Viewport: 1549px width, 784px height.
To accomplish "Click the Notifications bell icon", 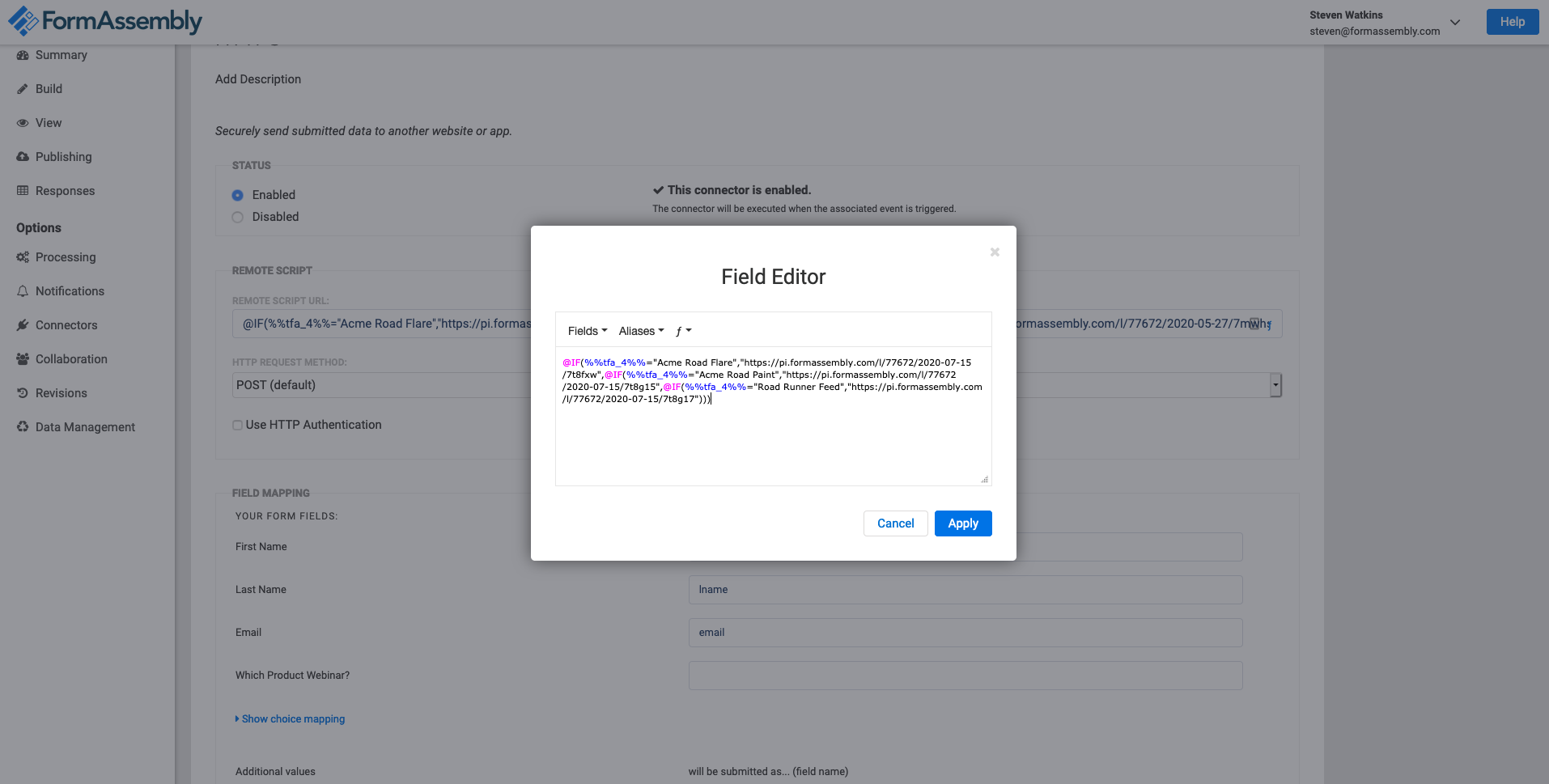I will pos(23,291).
